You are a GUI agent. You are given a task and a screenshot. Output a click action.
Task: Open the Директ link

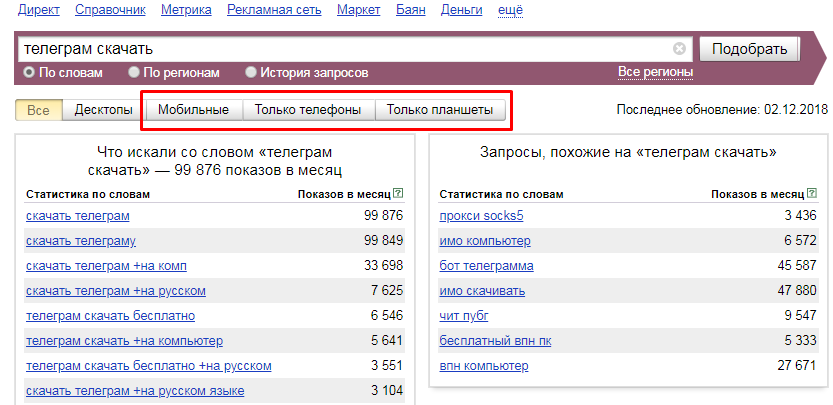pos(39,10)
